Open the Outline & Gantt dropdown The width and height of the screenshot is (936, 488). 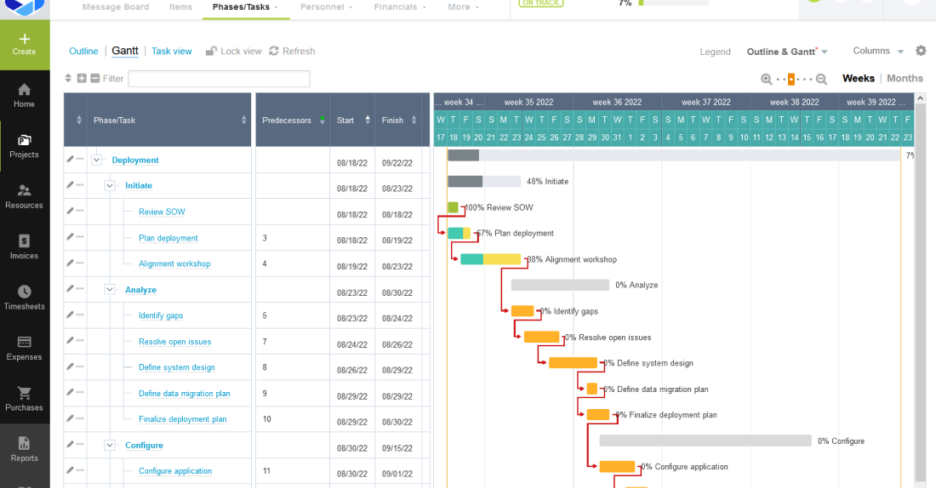coord(787,52)
